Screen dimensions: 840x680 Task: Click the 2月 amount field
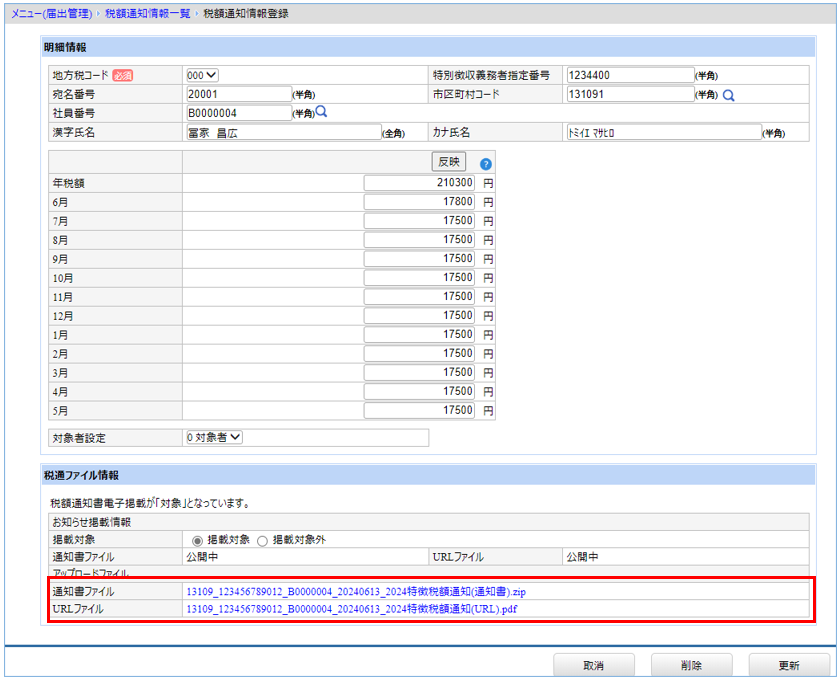(x=419, y=354)
